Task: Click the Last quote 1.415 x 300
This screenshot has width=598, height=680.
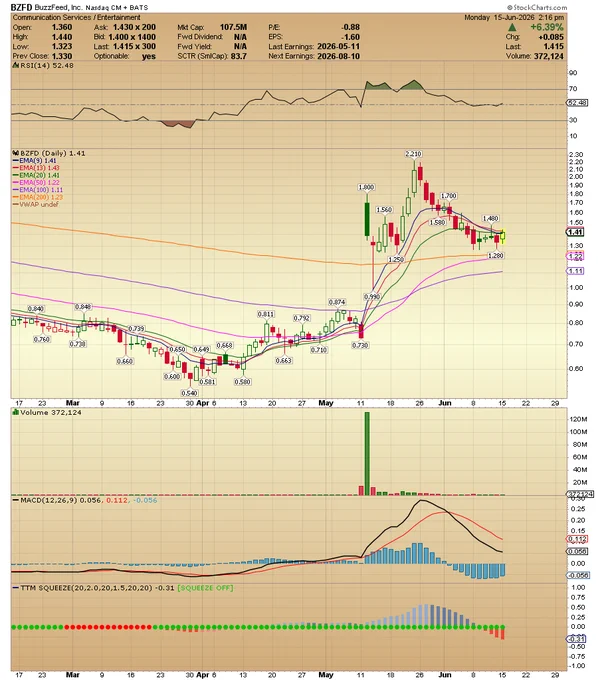Action: (x=134, y=46)
